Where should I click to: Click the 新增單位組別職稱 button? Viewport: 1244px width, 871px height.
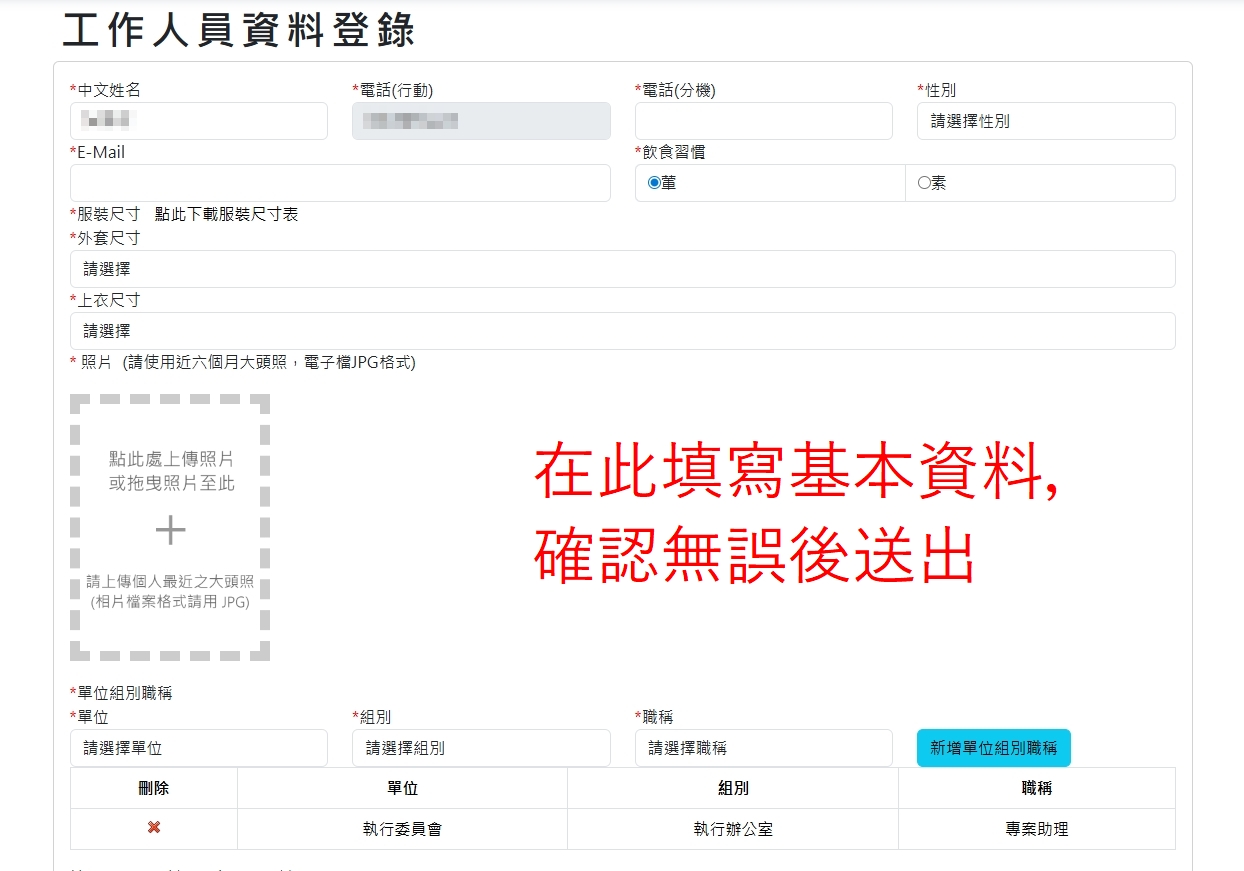click(x=993, y=748)
